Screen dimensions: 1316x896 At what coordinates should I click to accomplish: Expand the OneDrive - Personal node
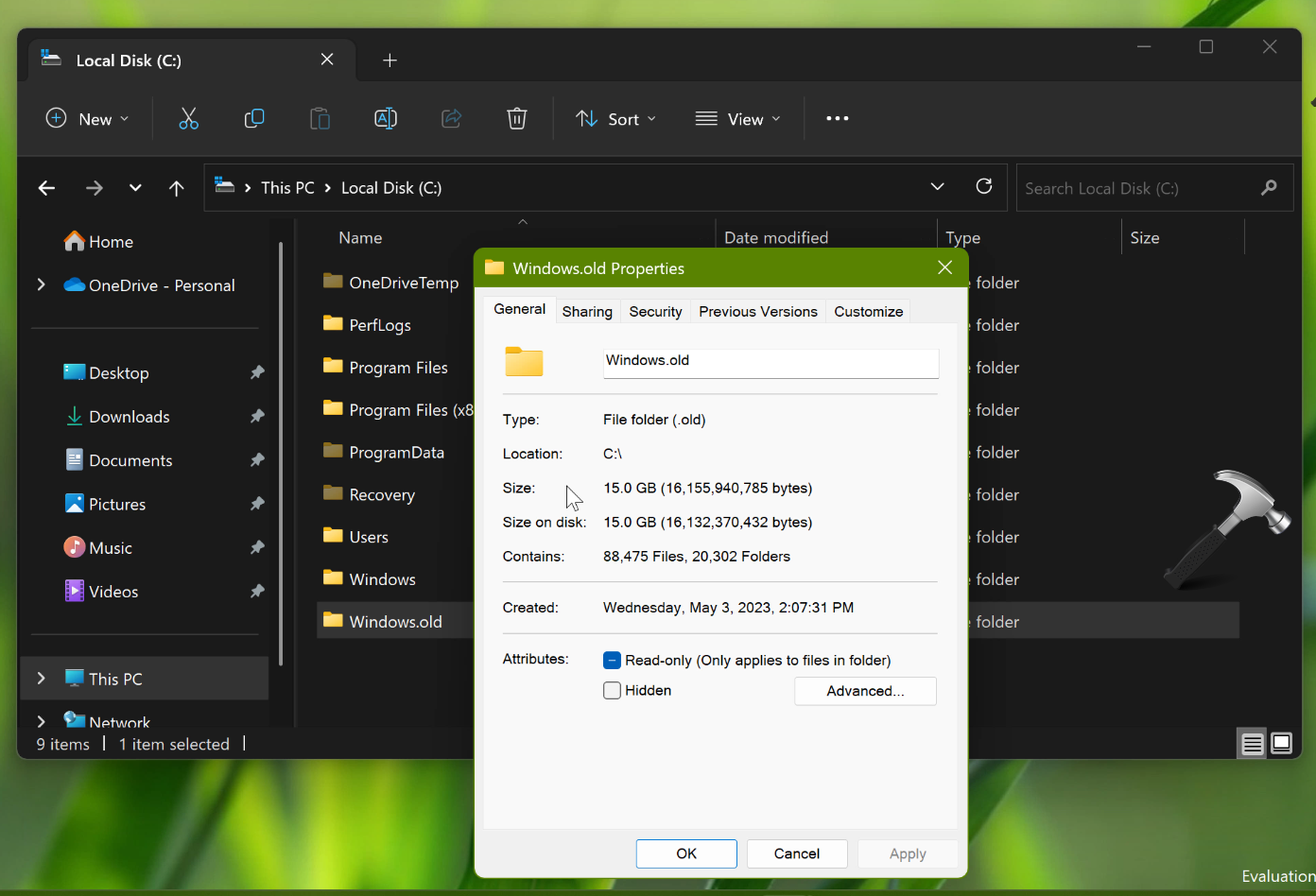coord(41,284)
